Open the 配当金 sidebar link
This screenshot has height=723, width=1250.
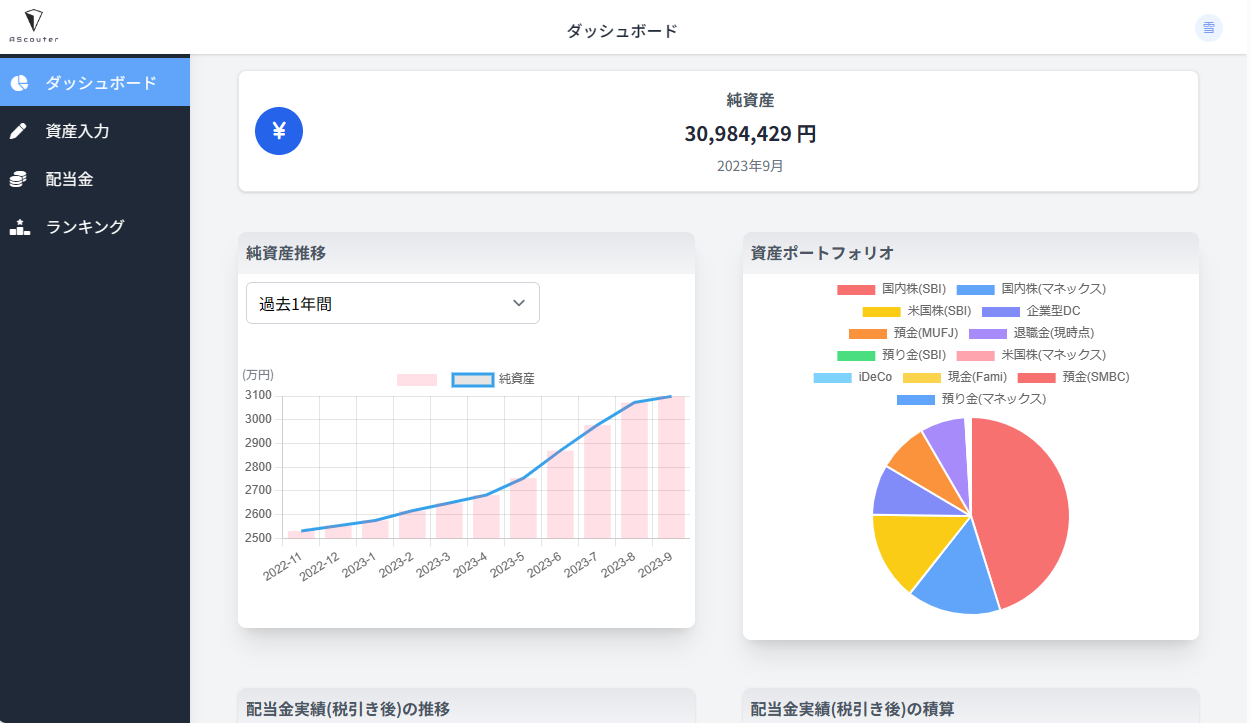[x=70, y=179]
